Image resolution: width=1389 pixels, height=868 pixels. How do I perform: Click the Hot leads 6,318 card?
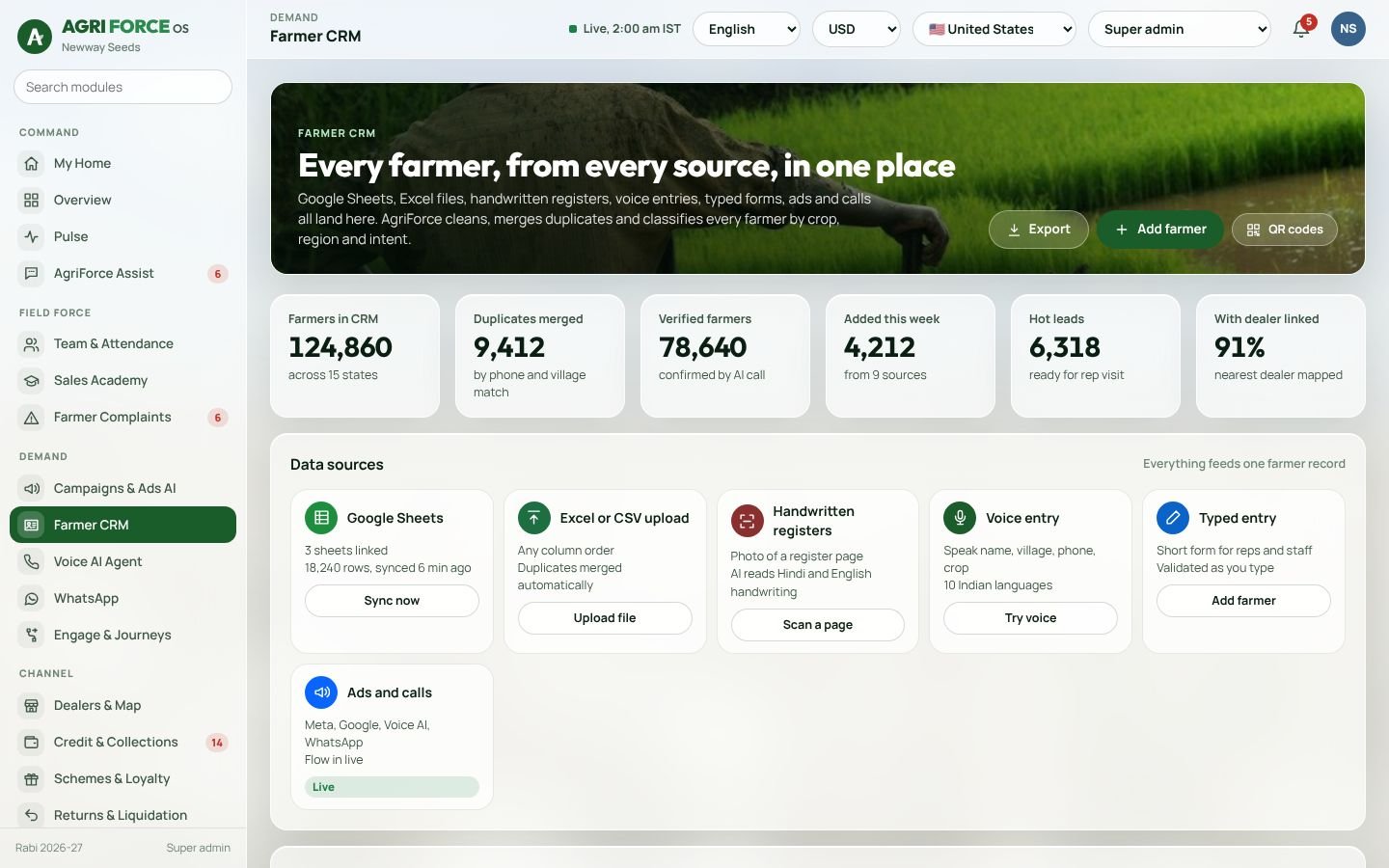[1096, 356]
